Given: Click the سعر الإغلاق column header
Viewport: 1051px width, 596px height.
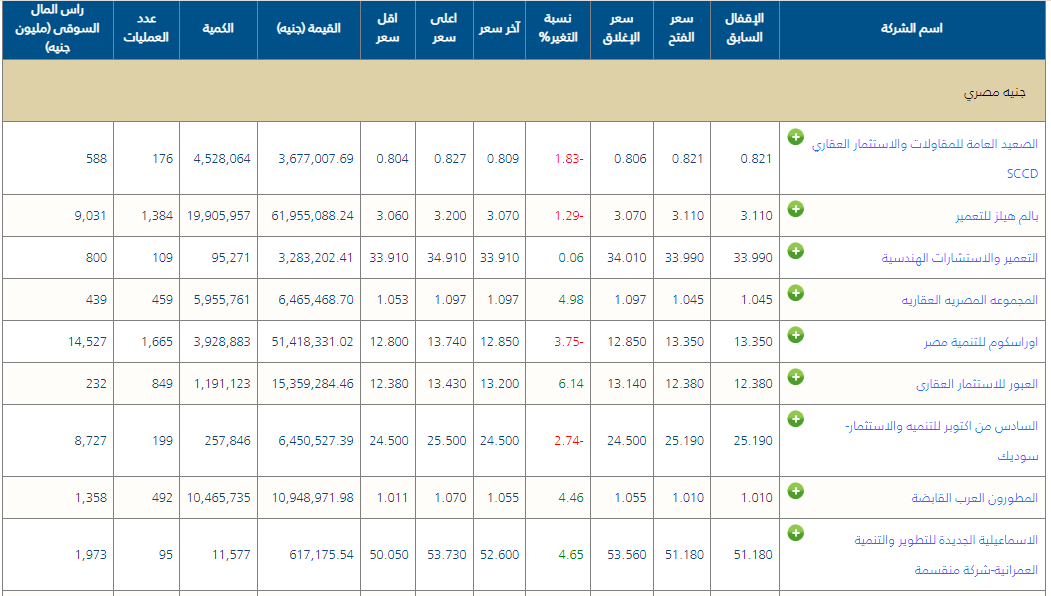Looking at the screenshot, I should [x=621, y=29].
